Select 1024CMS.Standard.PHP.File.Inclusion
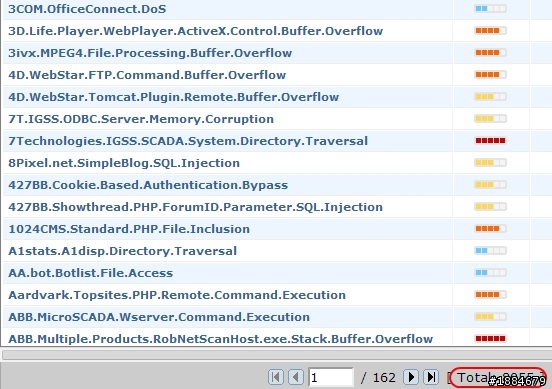 (129, 229)
